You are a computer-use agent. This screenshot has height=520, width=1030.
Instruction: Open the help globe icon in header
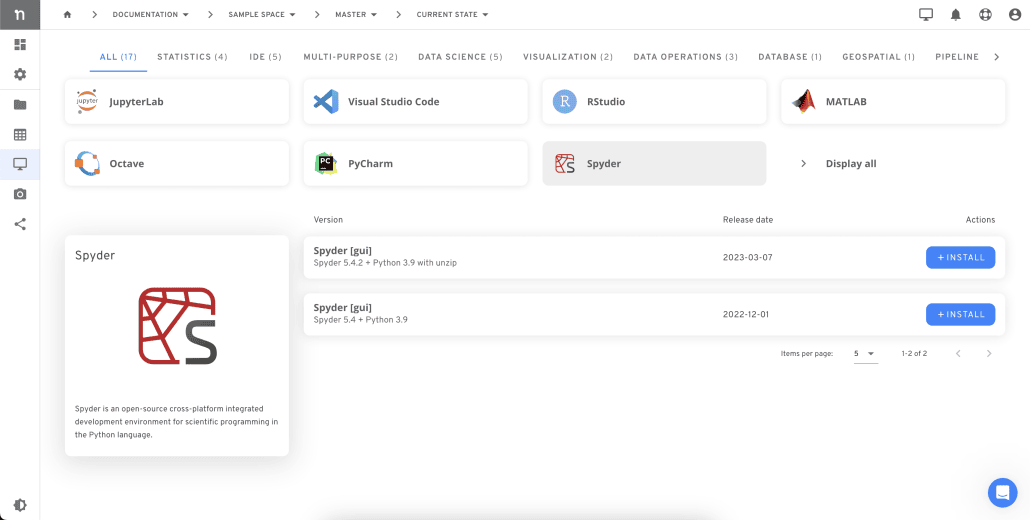[x=985, y=14]
